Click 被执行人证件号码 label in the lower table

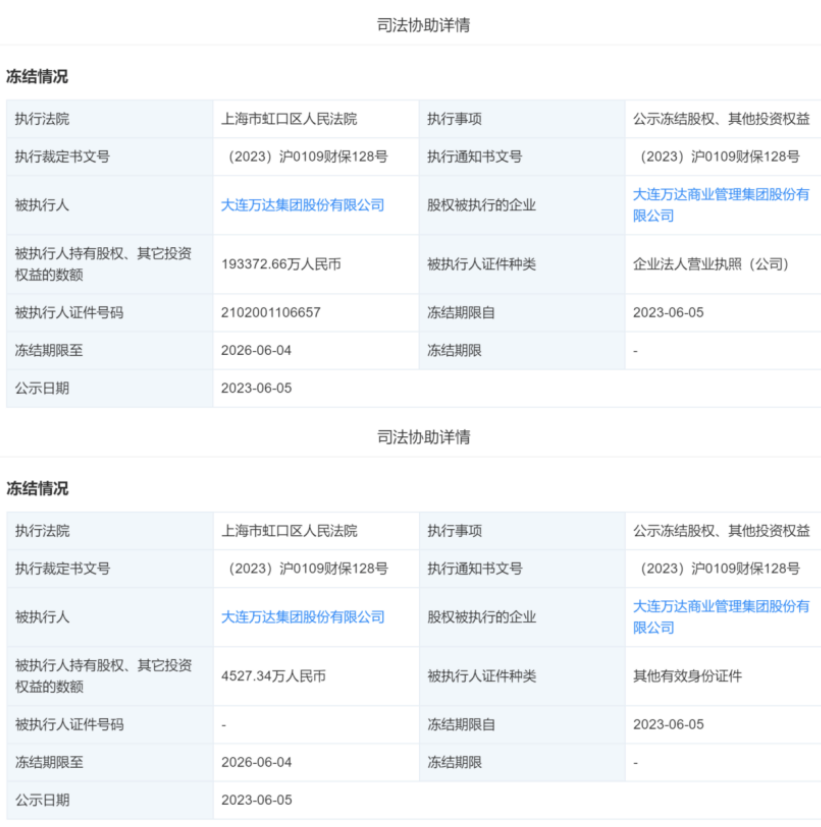click(69, 725)
